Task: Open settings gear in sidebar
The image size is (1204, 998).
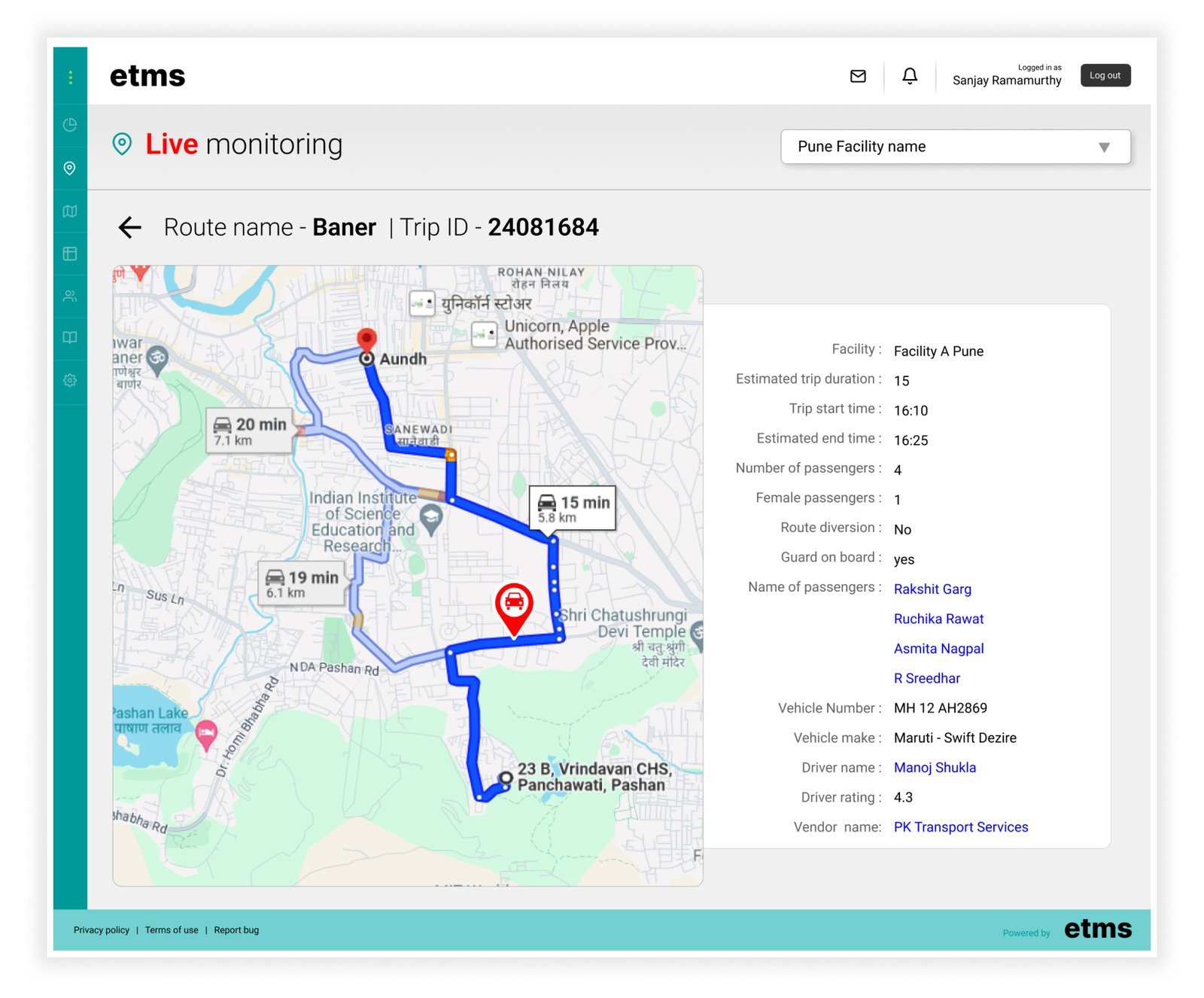Action: (70, 380)
